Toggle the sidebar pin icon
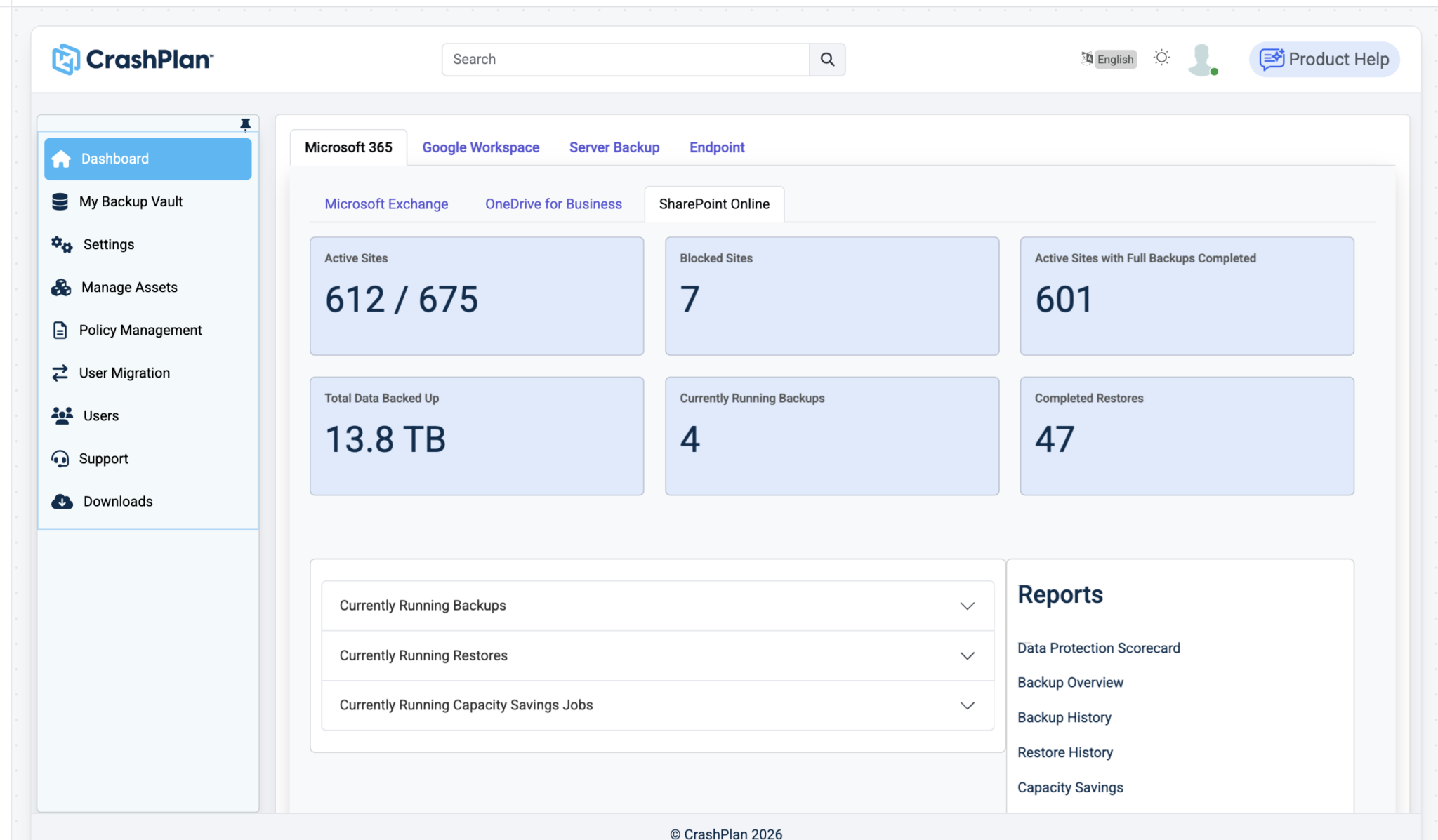The height and width of the screenshot is (840, 1438). (x=245, y=124)
